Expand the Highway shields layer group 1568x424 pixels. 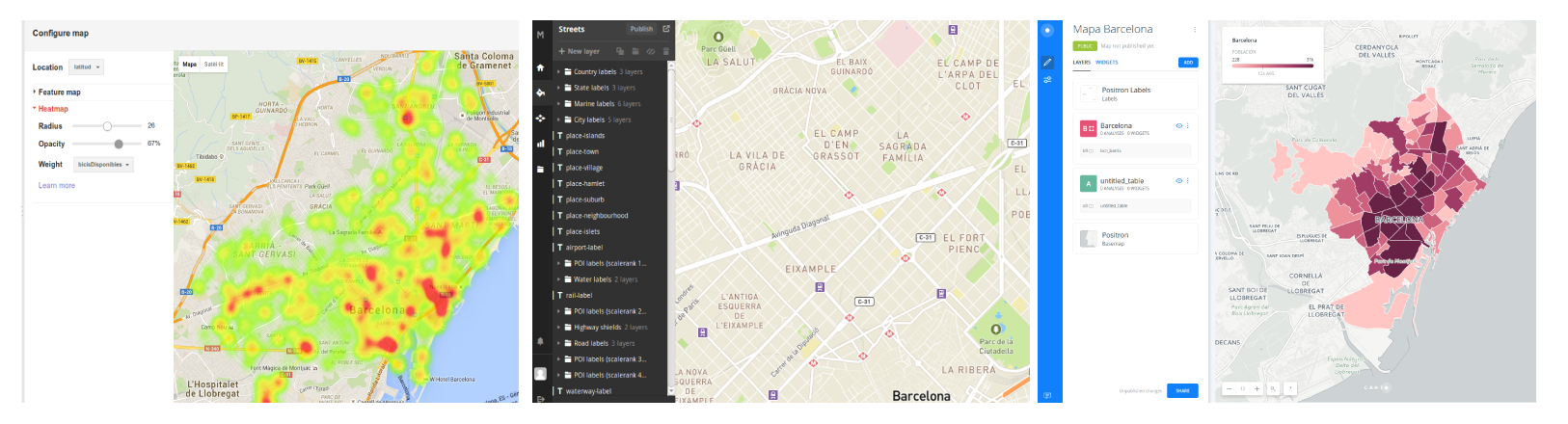(558, 328)
